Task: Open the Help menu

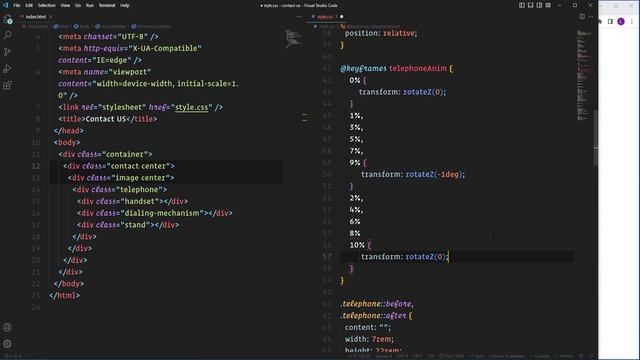Action: [x=125, y=5]
